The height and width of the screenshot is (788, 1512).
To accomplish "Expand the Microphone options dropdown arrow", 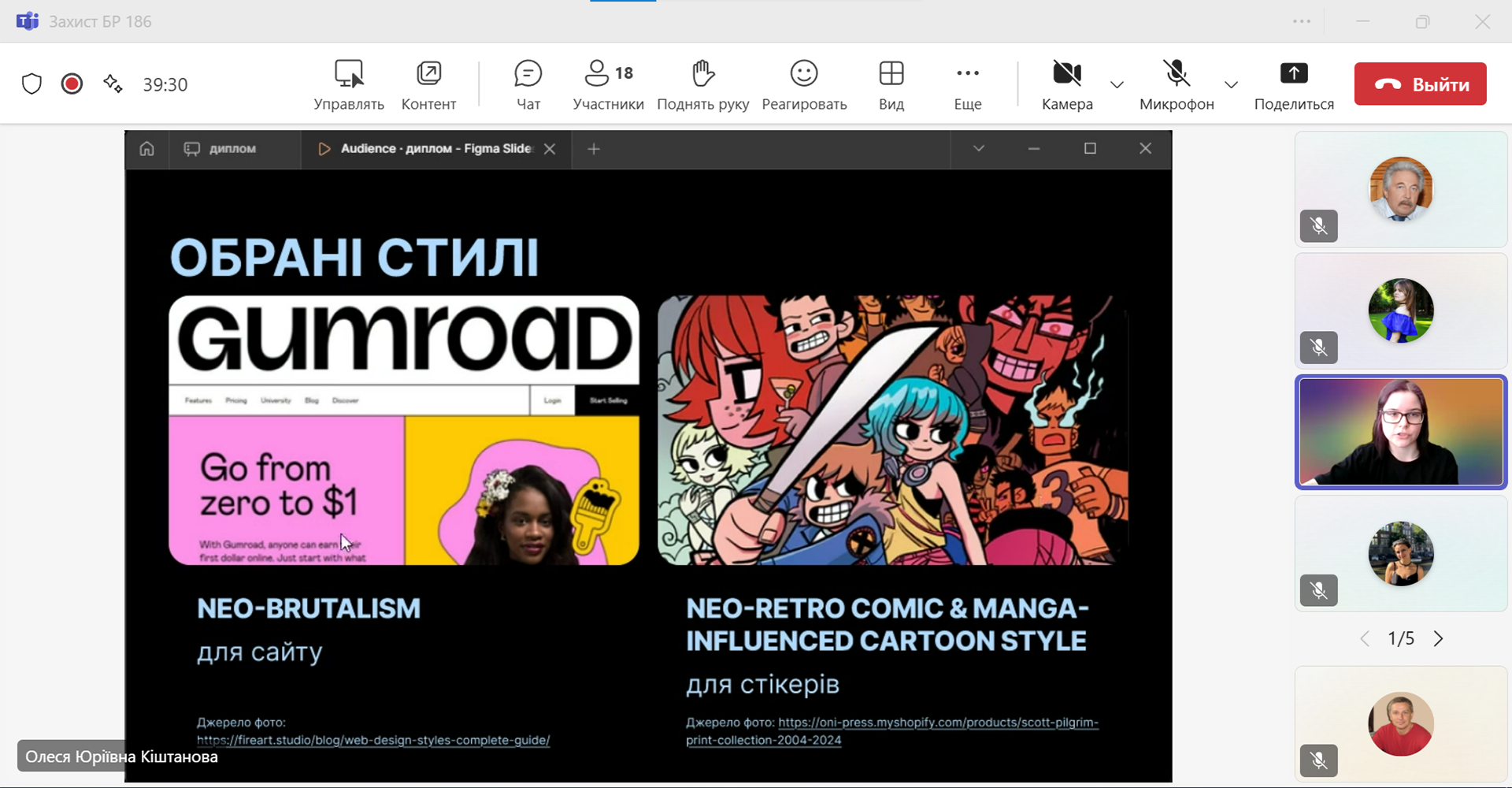I will 1231,84.
